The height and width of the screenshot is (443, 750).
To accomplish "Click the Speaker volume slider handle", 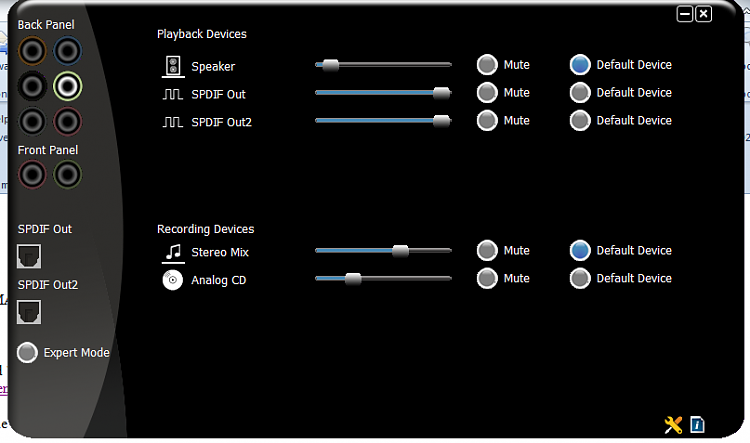I will click(331, 65).
